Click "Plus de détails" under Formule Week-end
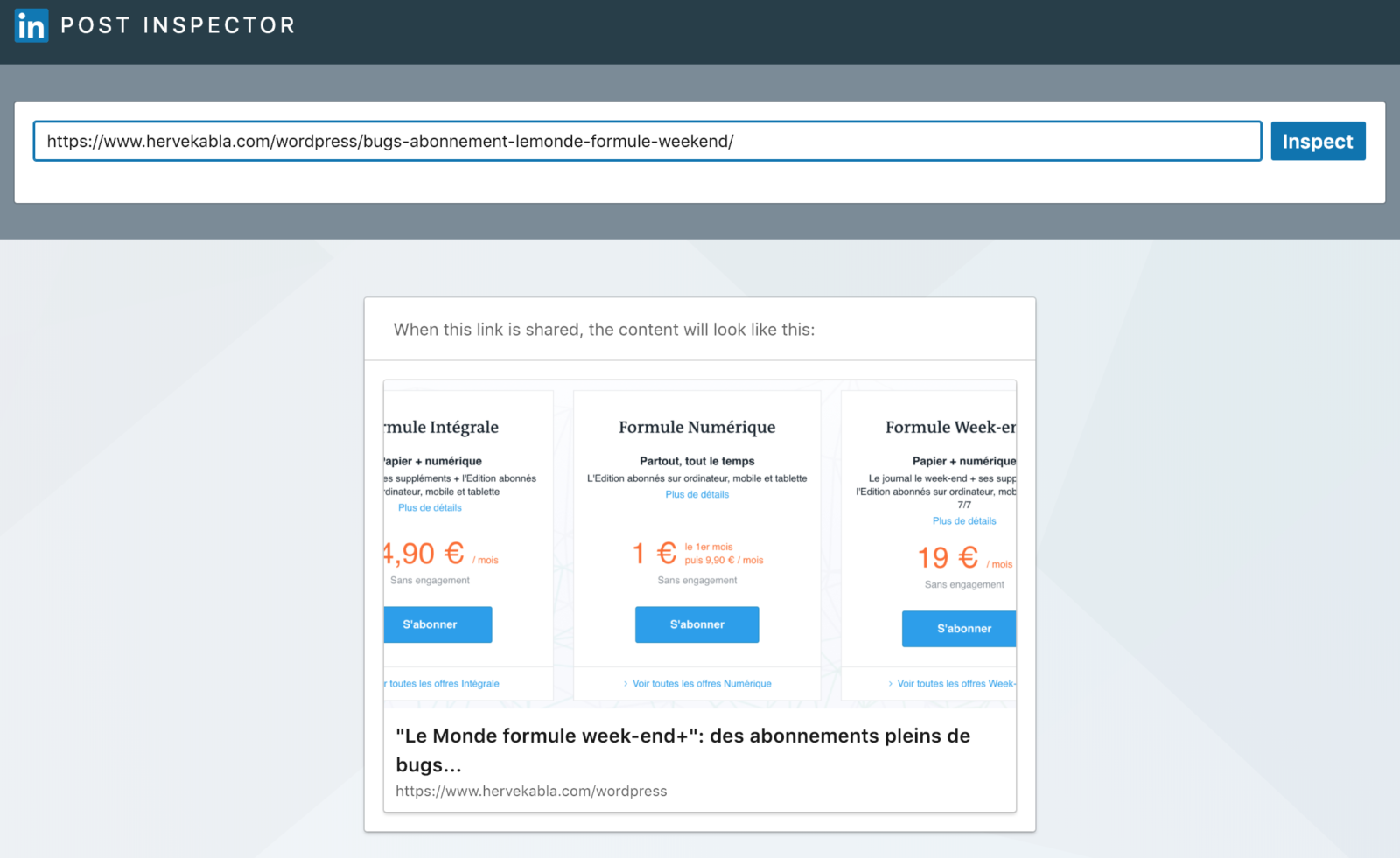The height and width of the screenshot is (858, 1400). pyautogui.click(x=964, y=520)
